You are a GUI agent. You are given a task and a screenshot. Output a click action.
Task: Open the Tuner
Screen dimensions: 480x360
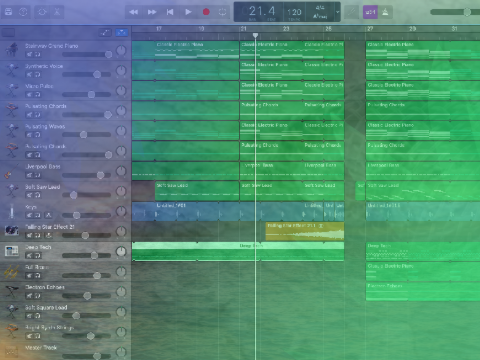352,12
